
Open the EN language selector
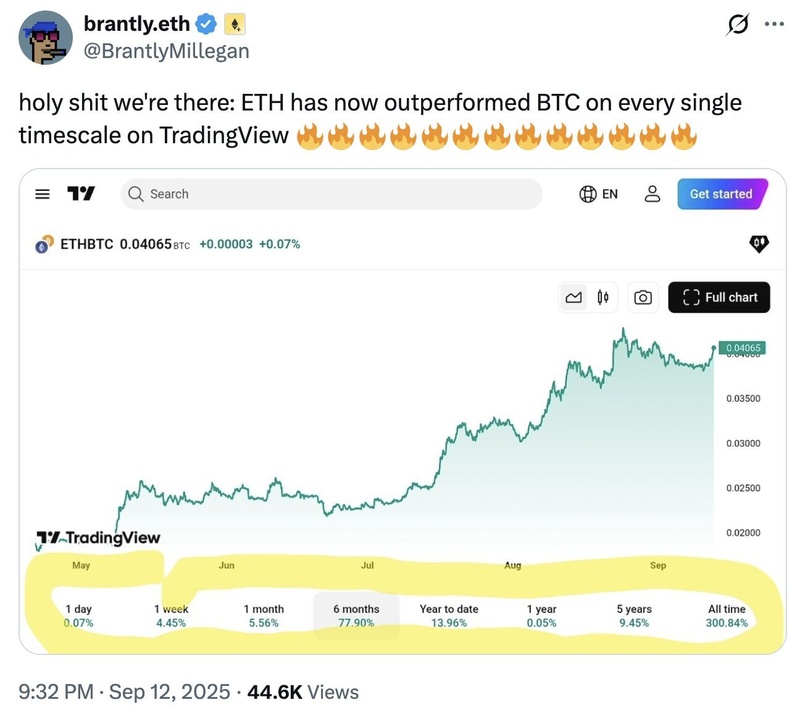coord(598,194)
